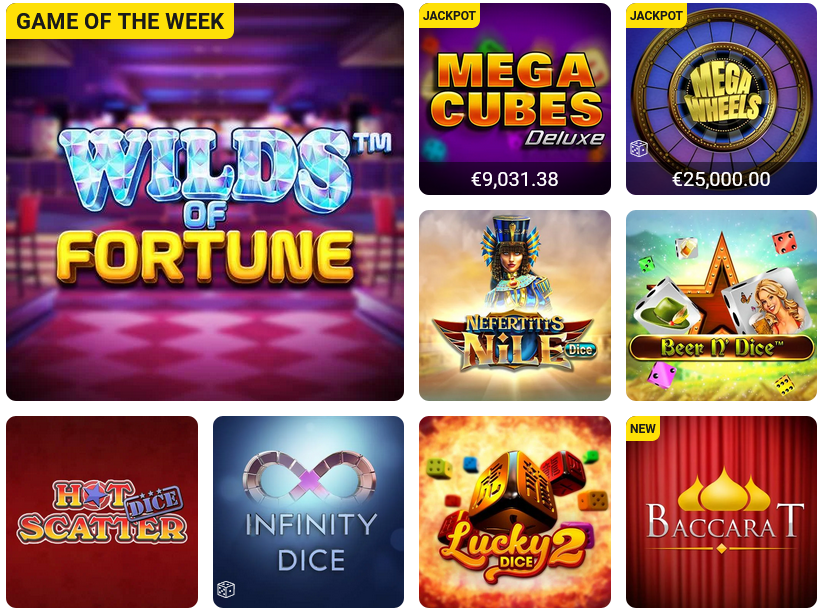This screenshot has height=611, width=824.
Task: Open the Infinity Dice game tile
Action: 308,512
